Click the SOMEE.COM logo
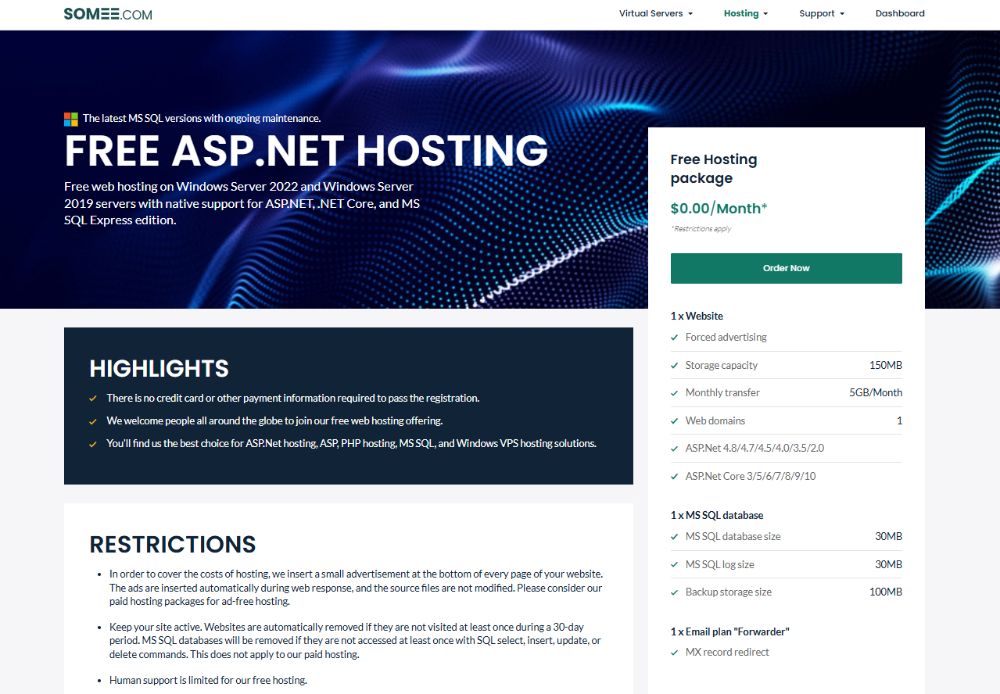The width and height of the screenshot is (1000, 694). coord(108,14)
